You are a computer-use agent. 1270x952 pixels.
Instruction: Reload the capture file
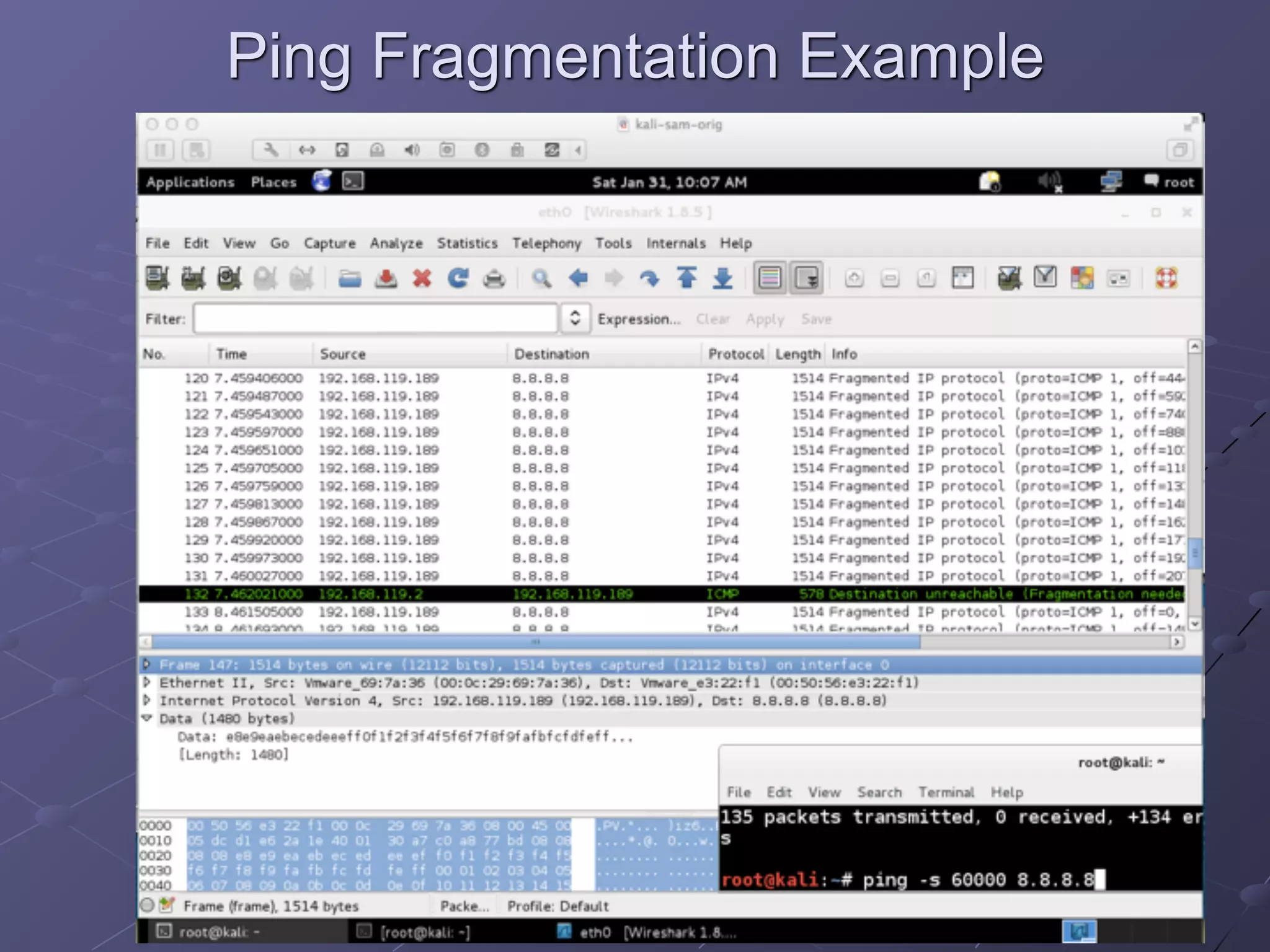click(x=458, y=278)
